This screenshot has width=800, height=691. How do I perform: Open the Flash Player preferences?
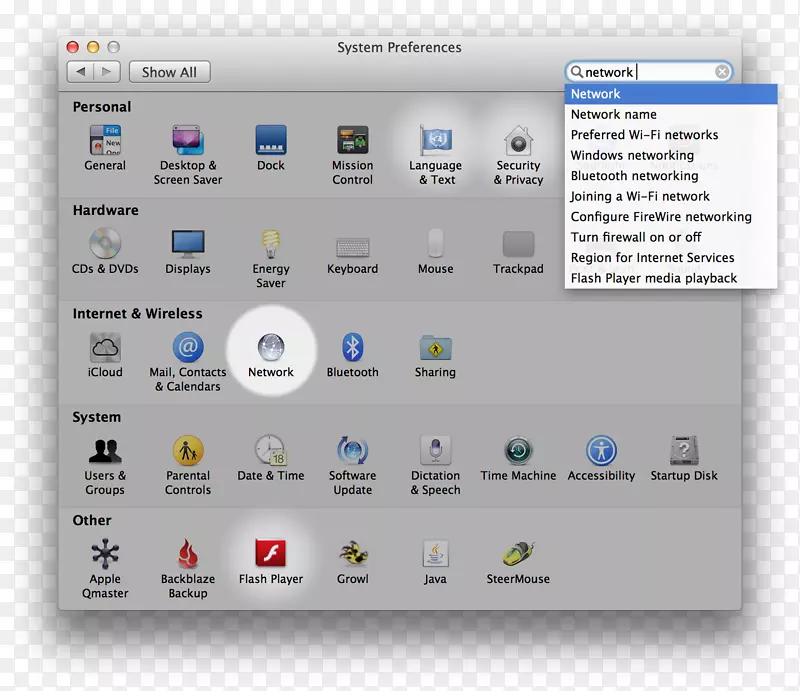click(x=271, y=551)
